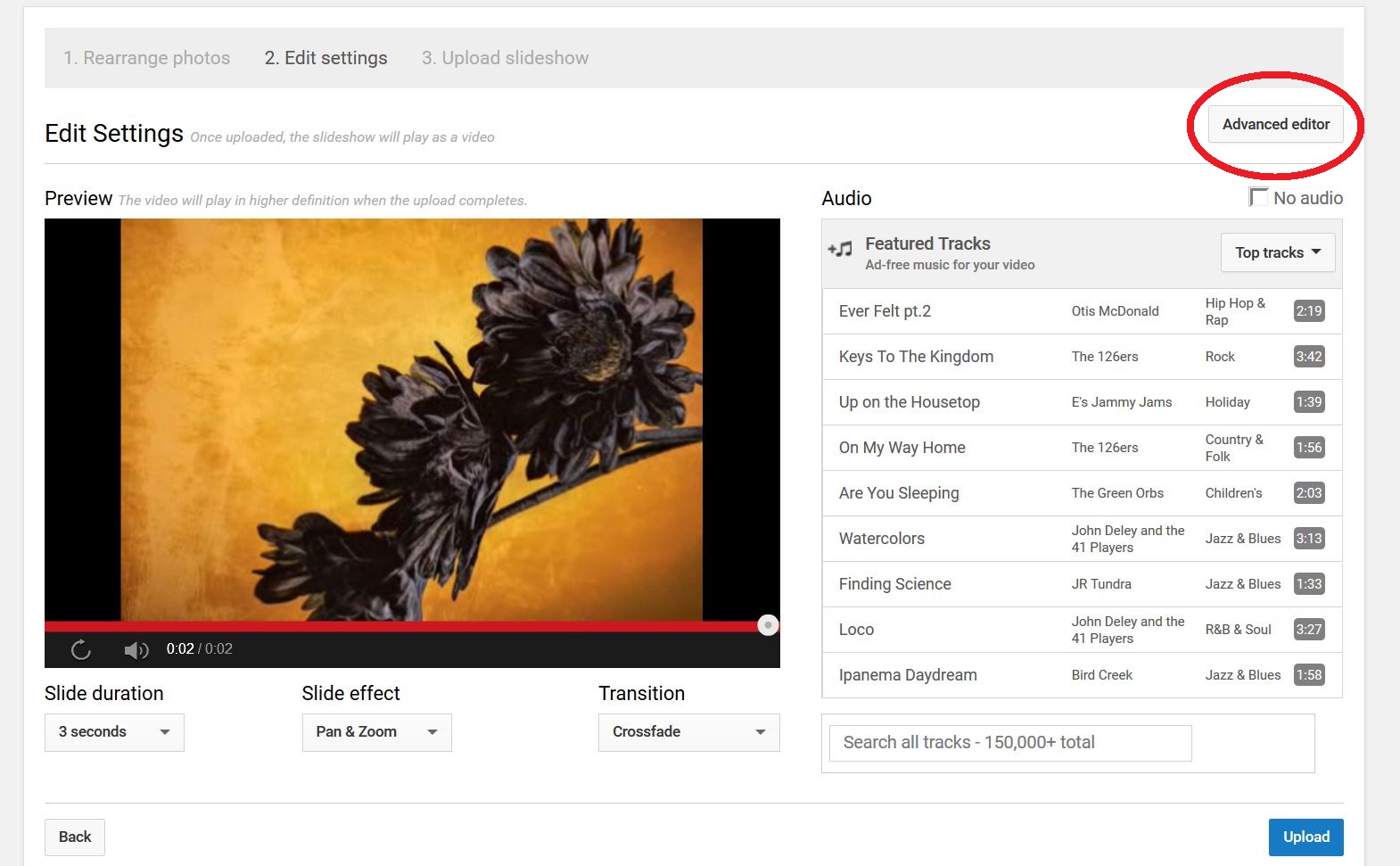Open the Slide duration dropdown

[x=114, y=732]
